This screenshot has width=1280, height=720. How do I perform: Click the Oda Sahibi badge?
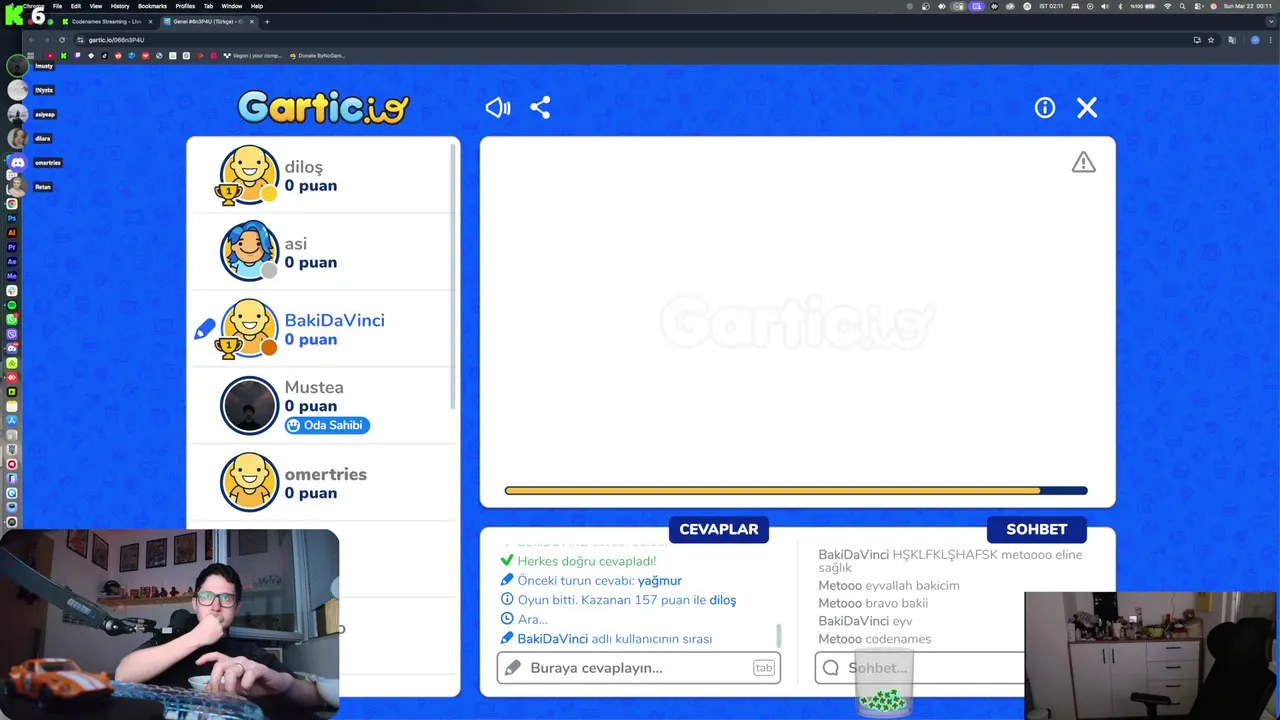(x=327, y=425)
